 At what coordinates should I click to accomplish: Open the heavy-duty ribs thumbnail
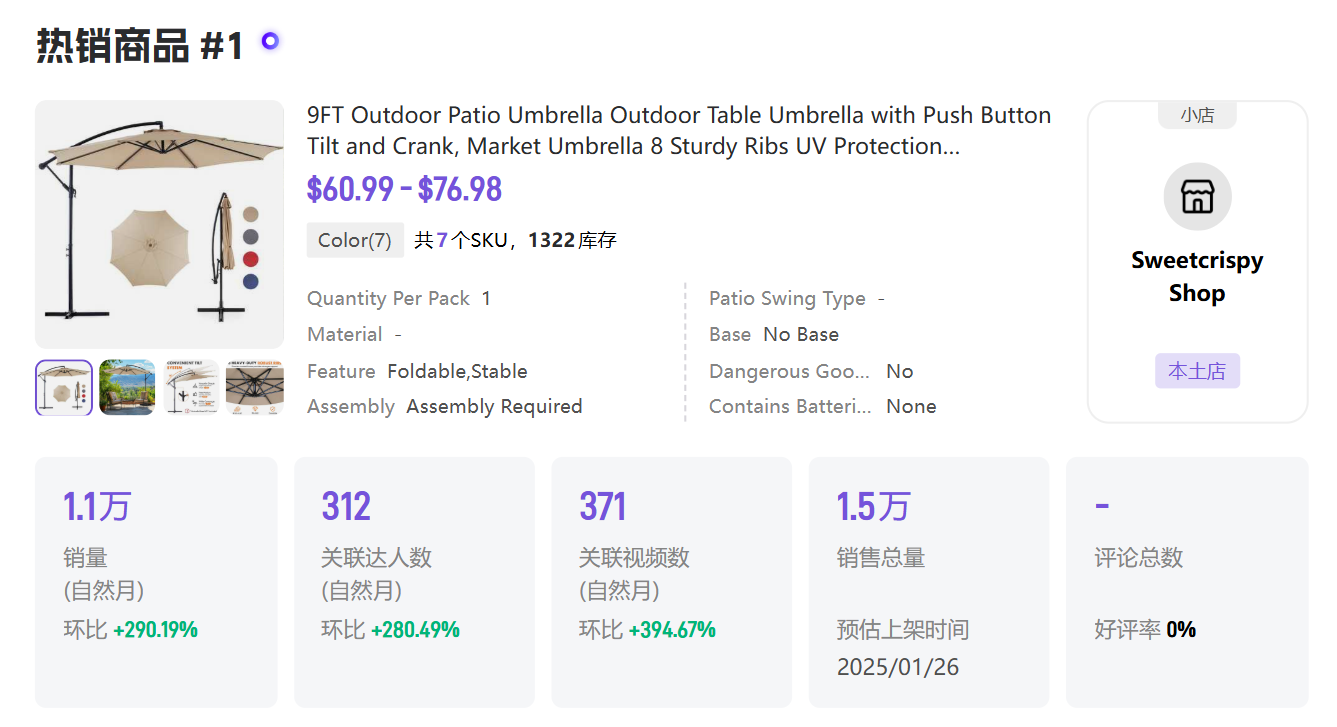[254, 388]
